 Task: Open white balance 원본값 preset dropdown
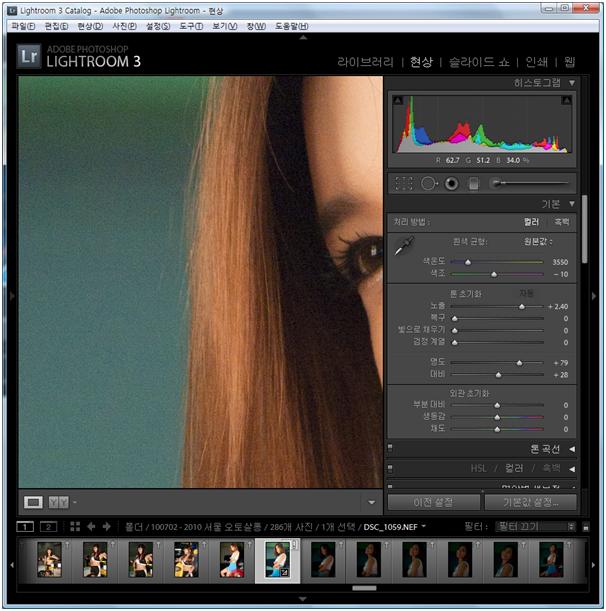coord(538,242)
